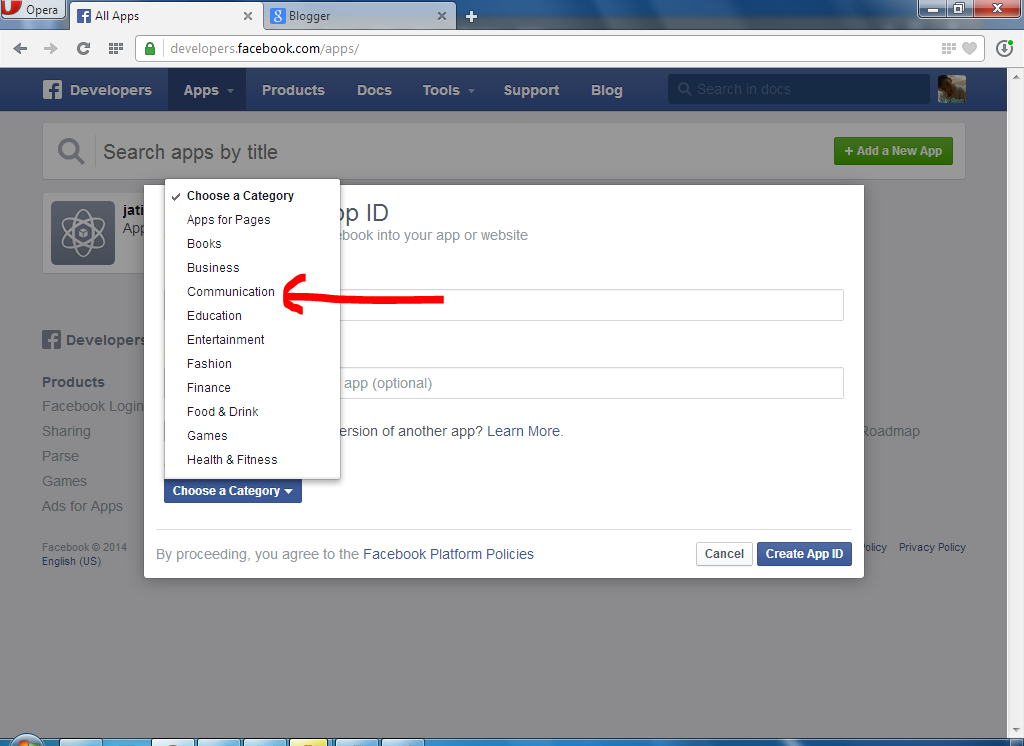Image resolution: width=1024 pixels, height=746 pixels.
Task: Click the Facebook Developers logo in the navbar
Action: pos(97,90)
